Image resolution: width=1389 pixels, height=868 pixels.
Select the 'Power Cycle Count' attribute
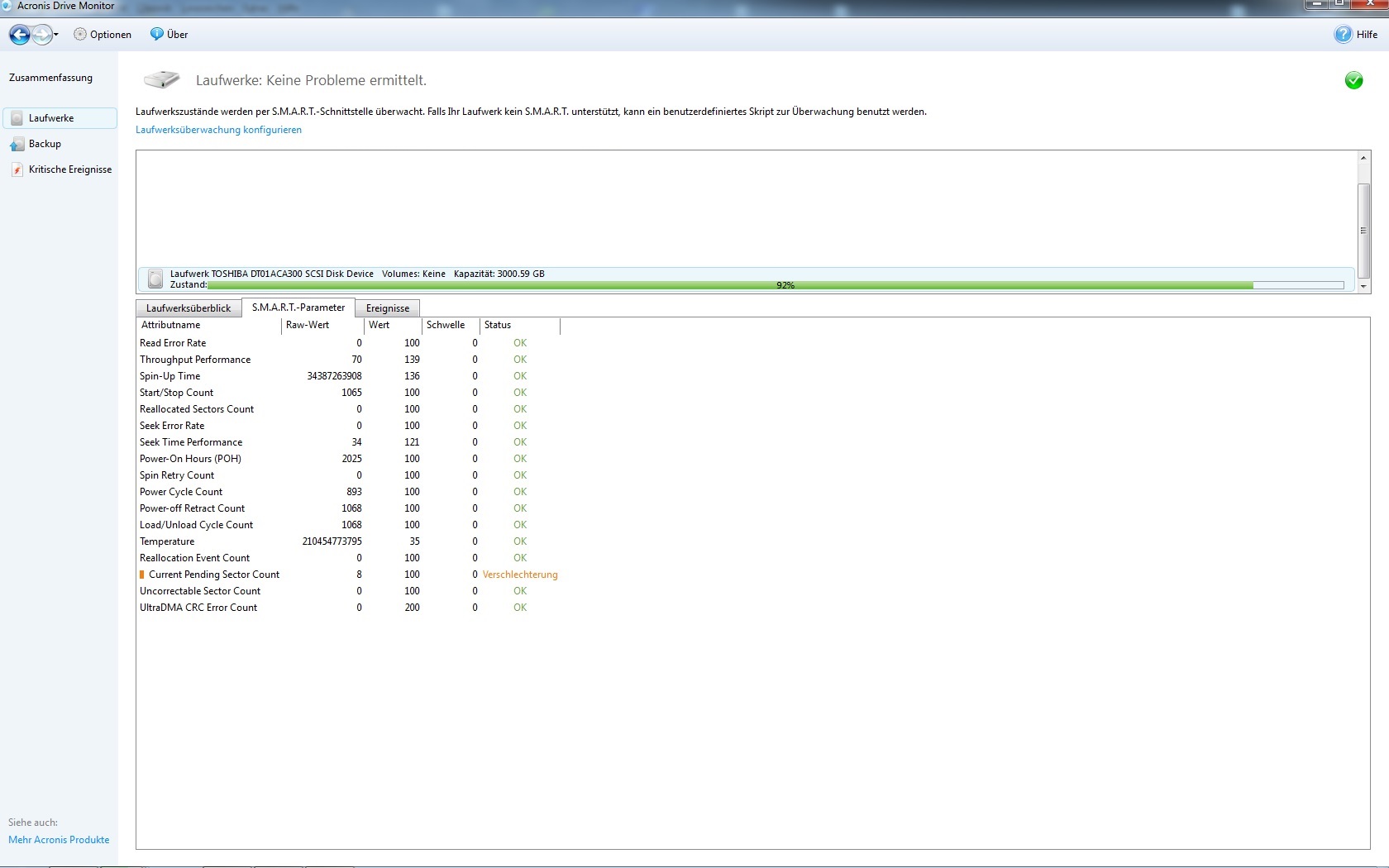pyautogui.click(x=181, y=492)
